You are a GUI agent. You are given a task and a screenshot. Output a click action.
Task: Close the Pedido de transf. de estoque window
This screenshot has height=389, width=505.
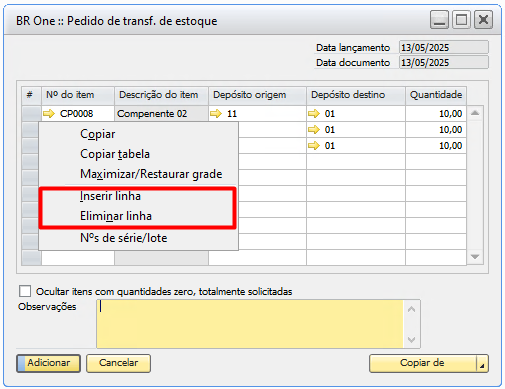point(483,20)
